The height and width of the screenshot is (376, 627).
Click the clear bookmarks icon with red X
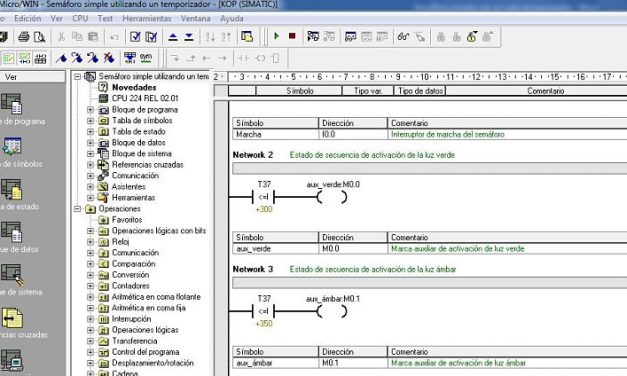click(109, 58)
